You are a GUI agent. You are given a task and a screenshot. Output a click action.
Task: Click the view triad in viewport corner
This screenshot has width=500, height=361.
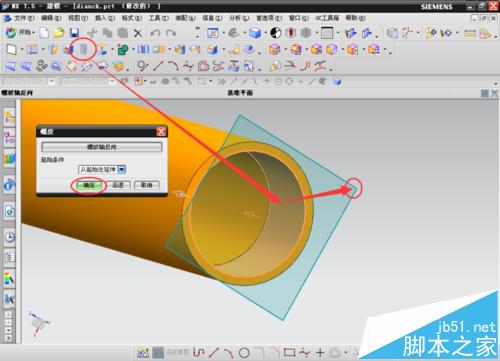pos(38,322)
